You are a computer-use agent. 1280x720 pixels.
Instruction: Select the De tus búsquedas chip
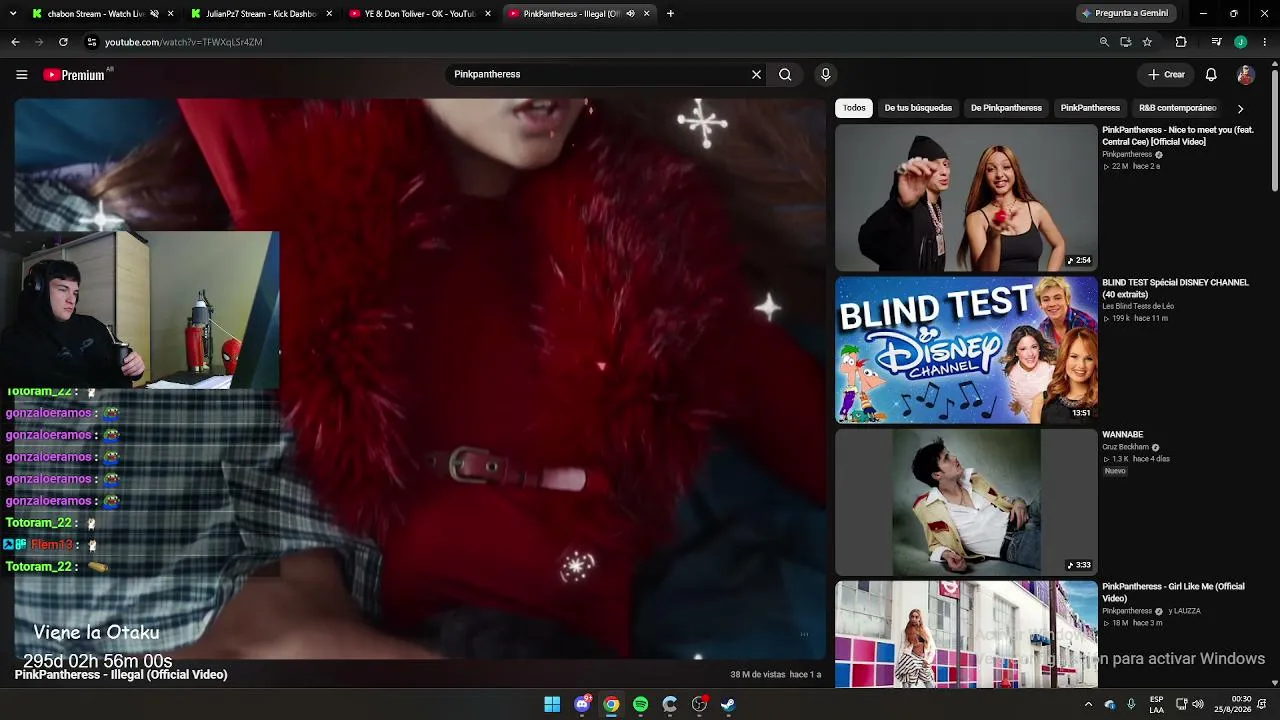point(918,108)
